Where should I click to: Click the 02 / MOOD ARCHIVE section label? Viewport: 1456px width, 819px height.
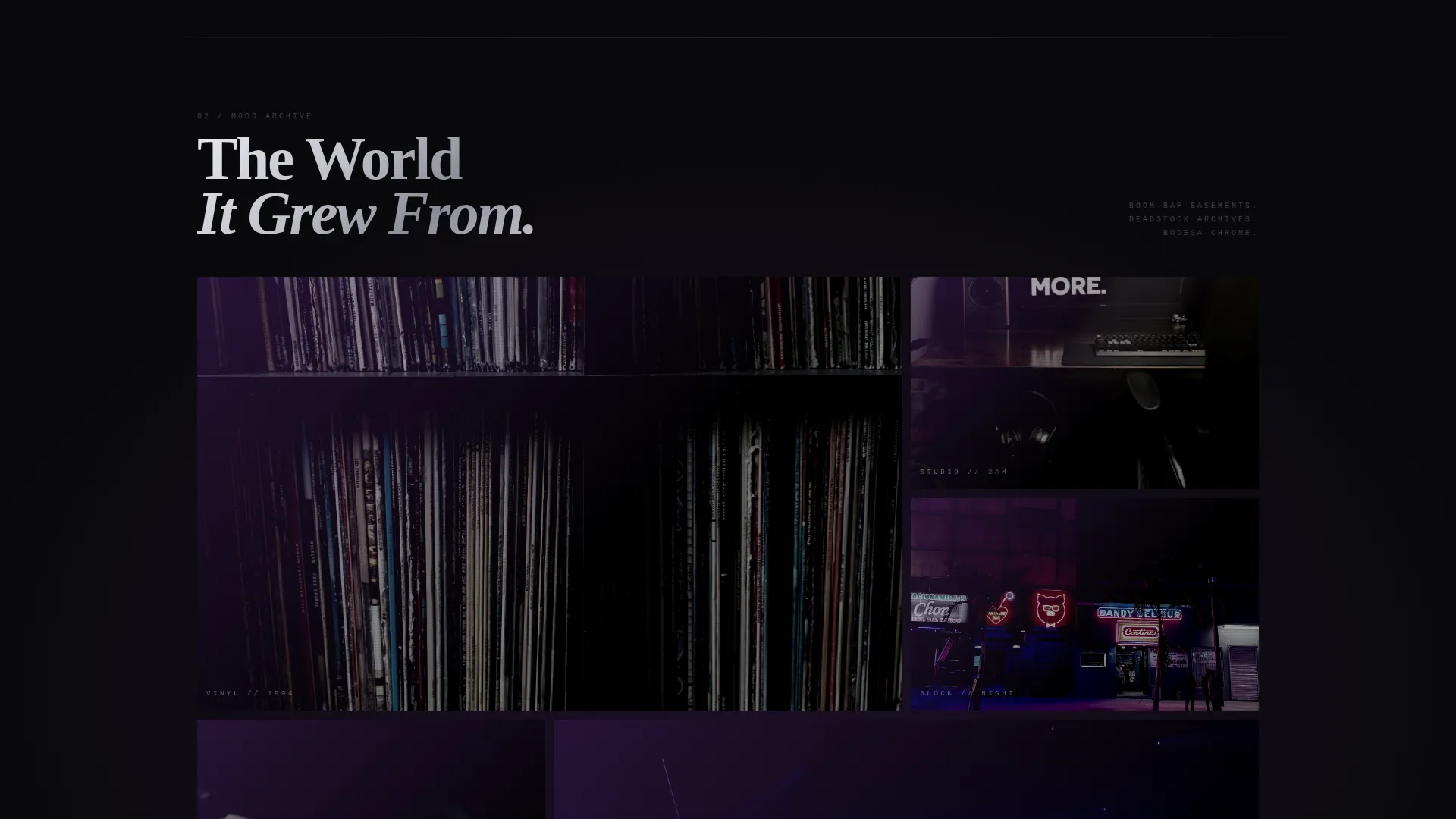(254, 116)
